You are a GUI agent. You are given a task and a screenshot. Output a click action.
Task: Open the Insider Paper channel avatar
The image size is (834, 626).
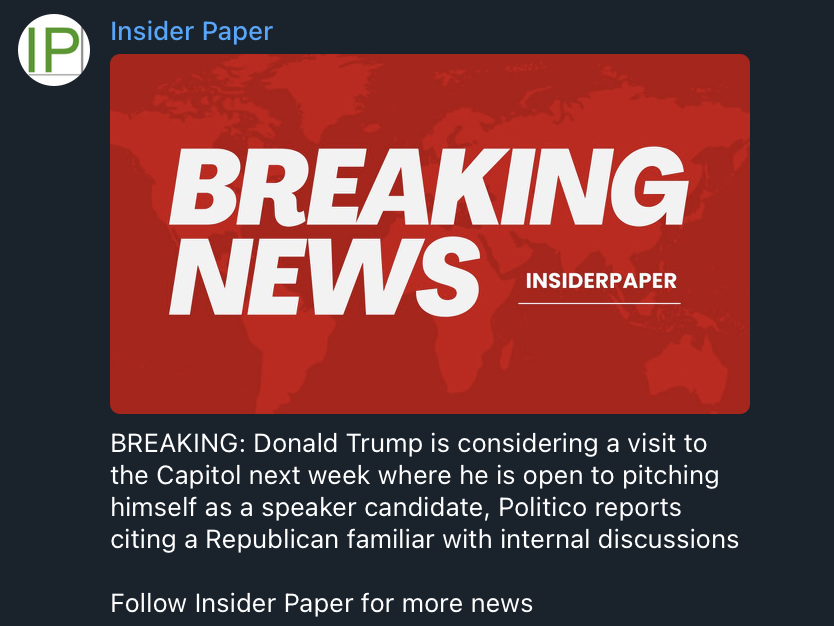pos(54,50)
